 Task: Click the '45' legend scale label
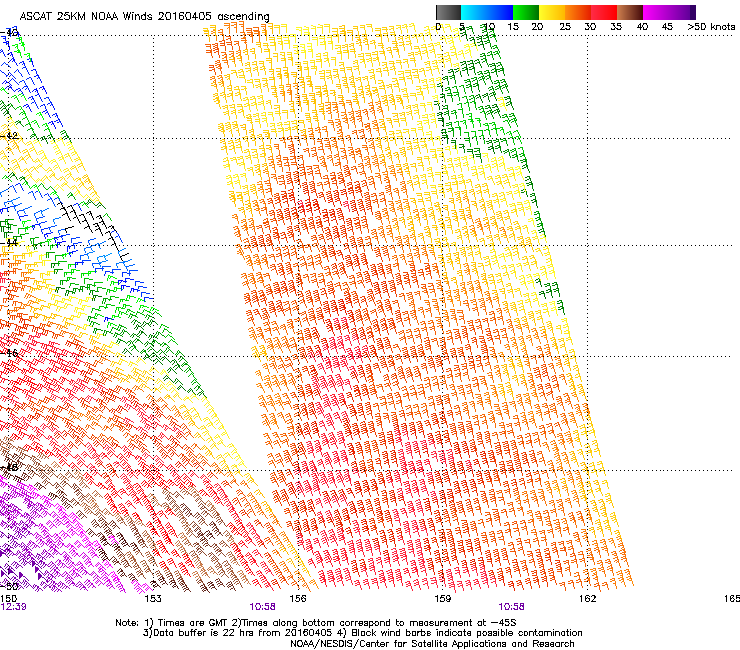[667, 27]
